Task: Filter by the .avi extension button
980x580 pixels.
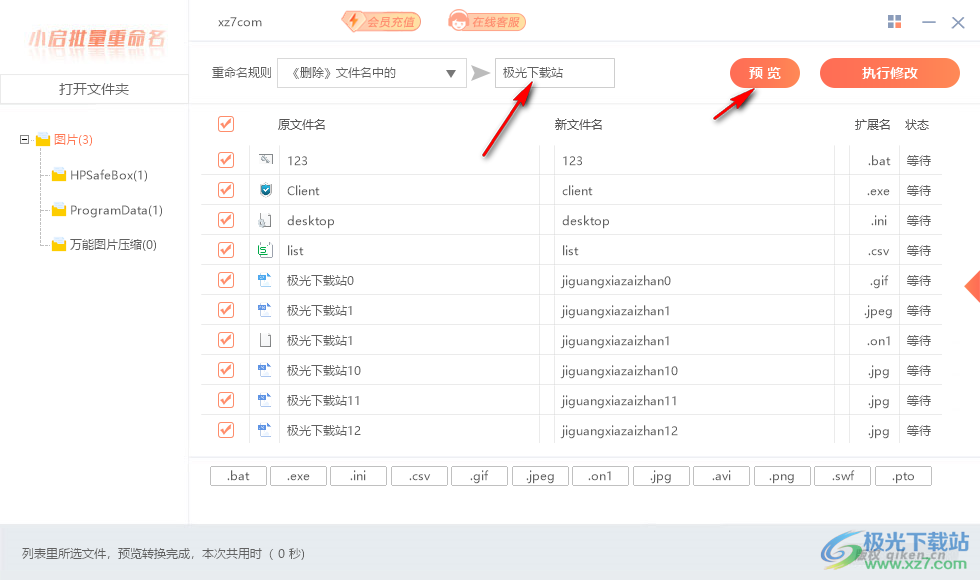Action: pos(721,476)
